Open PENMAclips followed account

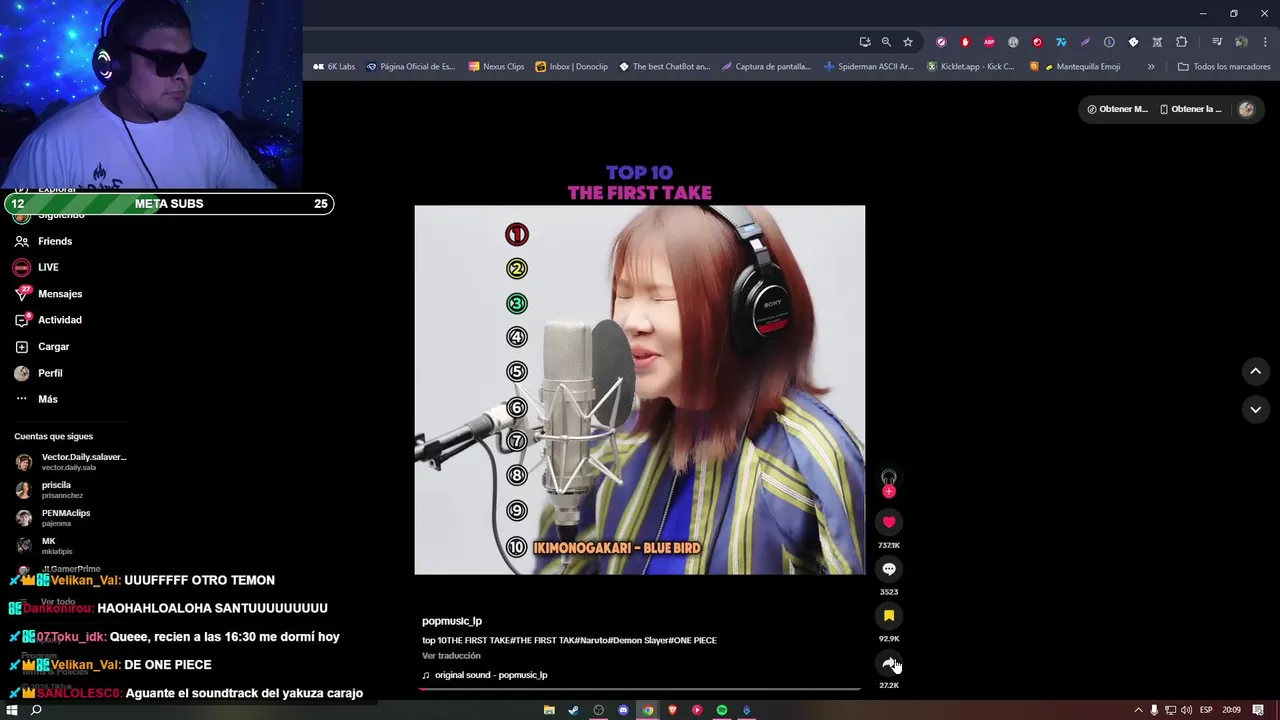tap(53, 518)
